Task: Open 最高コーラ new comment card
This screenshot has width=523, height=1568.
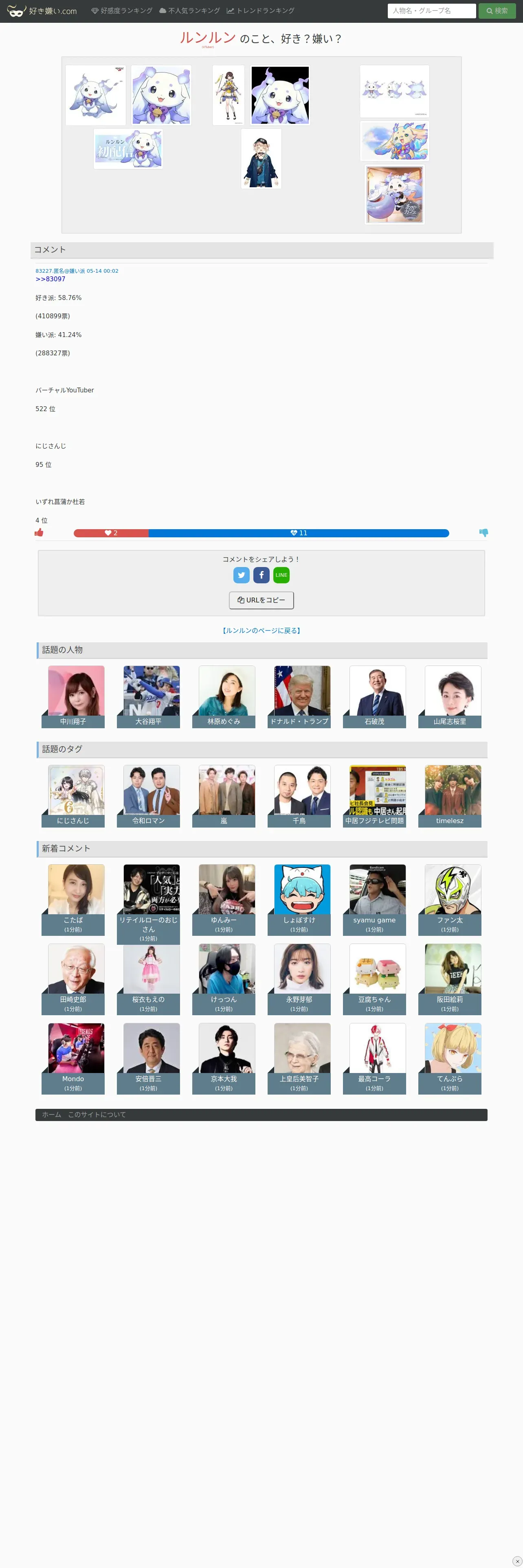Action: tap(374, 1058)
